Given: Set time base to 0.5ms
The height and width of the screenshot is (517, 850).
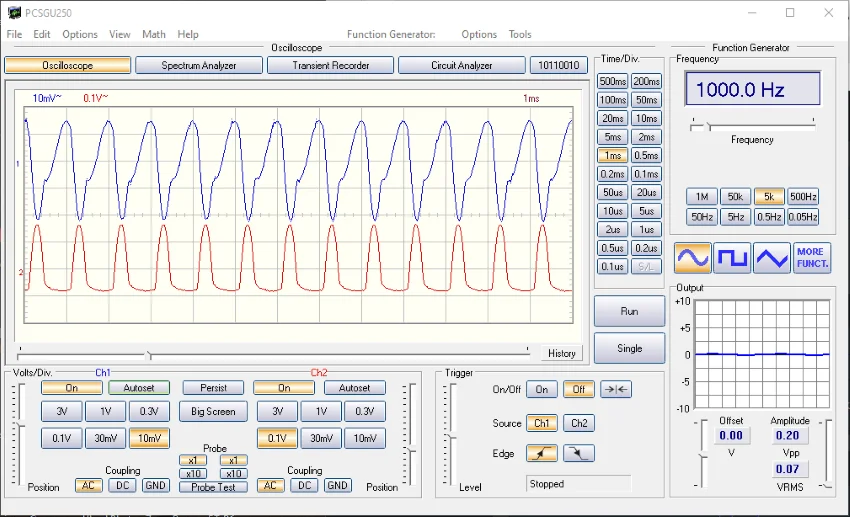Looking at the screenshot, I should [646, 155].
